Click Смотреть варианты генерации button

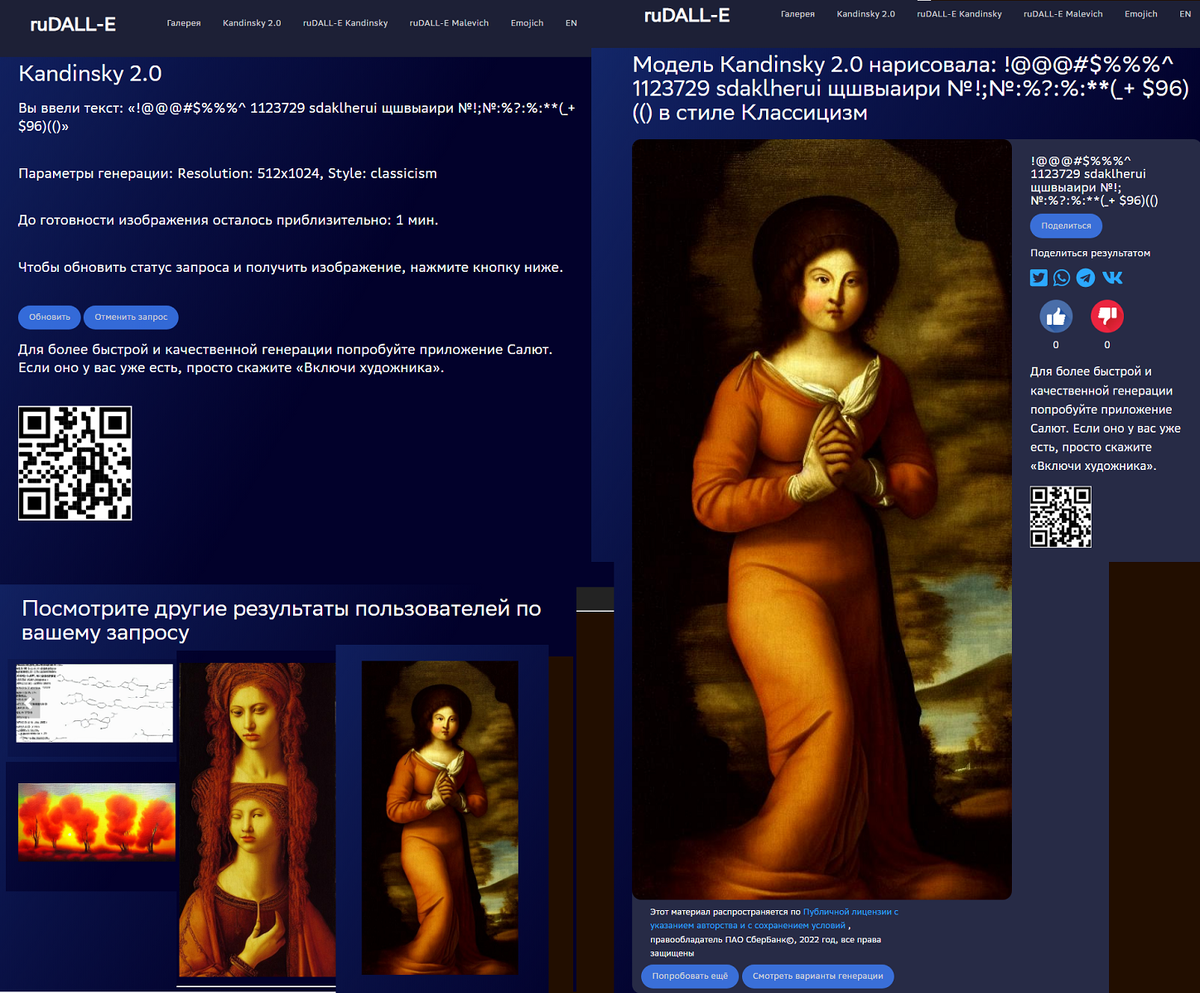[818, 976]
